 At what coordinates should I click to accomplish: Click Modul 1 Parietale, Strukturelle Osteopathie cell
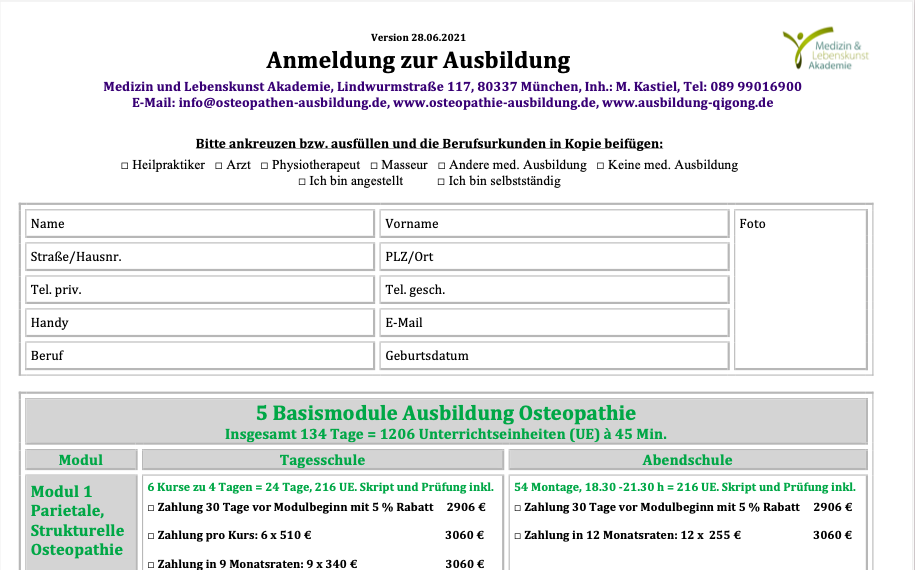point(81,522)
